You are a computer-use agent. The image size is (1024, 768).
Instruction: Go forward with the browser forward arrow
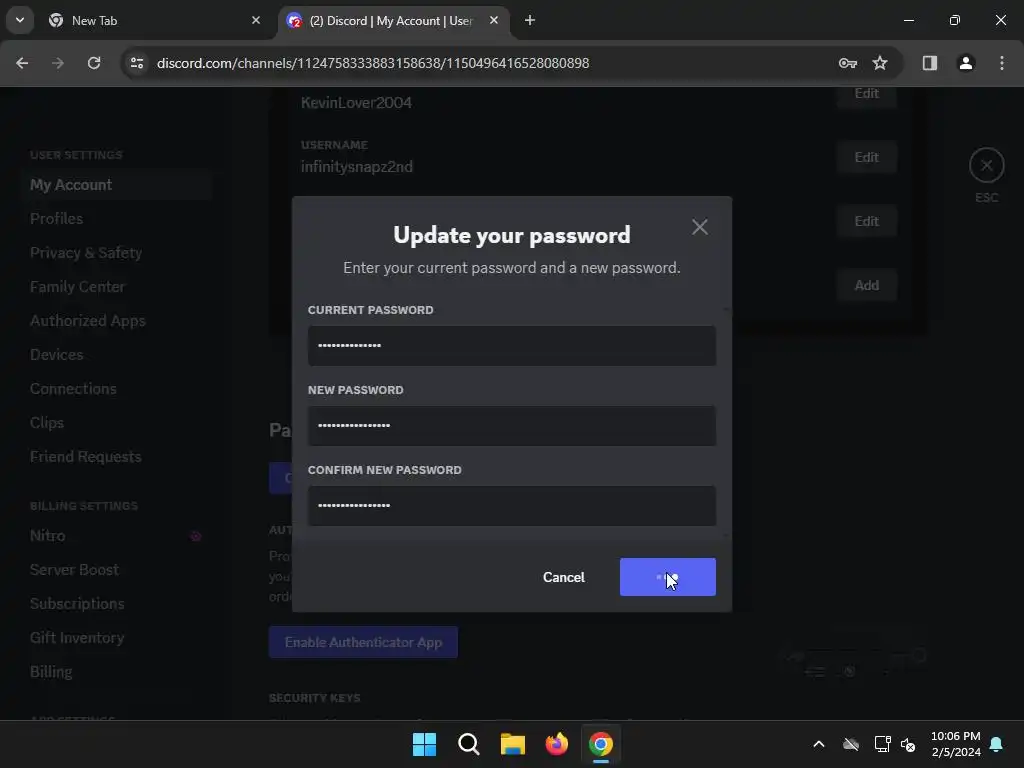click(x=58, y=63)
